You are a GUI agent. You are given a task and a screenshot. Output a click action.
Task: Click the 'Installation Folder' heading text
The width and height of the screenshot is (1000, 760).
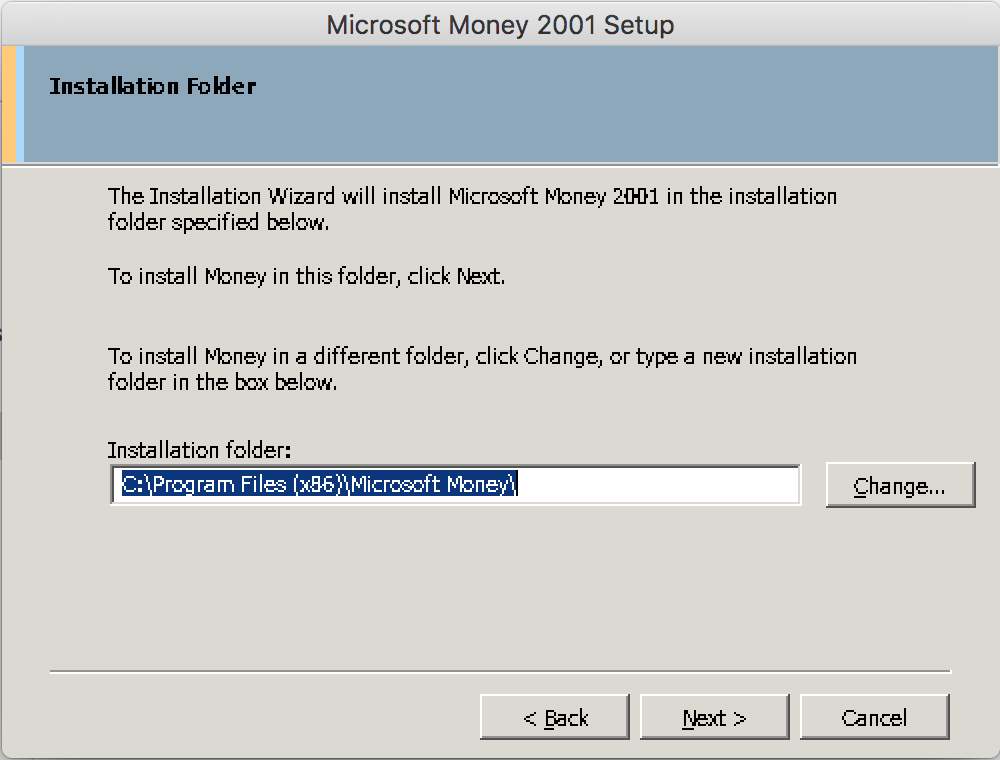point(153,86)
